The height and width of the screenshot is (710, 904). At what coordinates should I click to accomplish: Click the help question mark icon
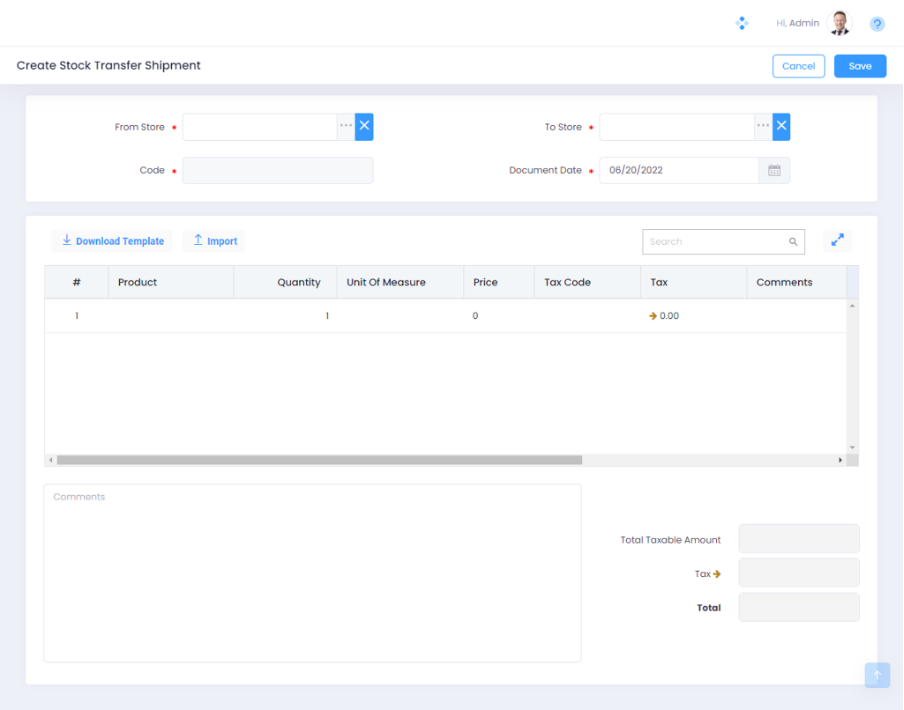pyautogui.click(x=877, y=24)
